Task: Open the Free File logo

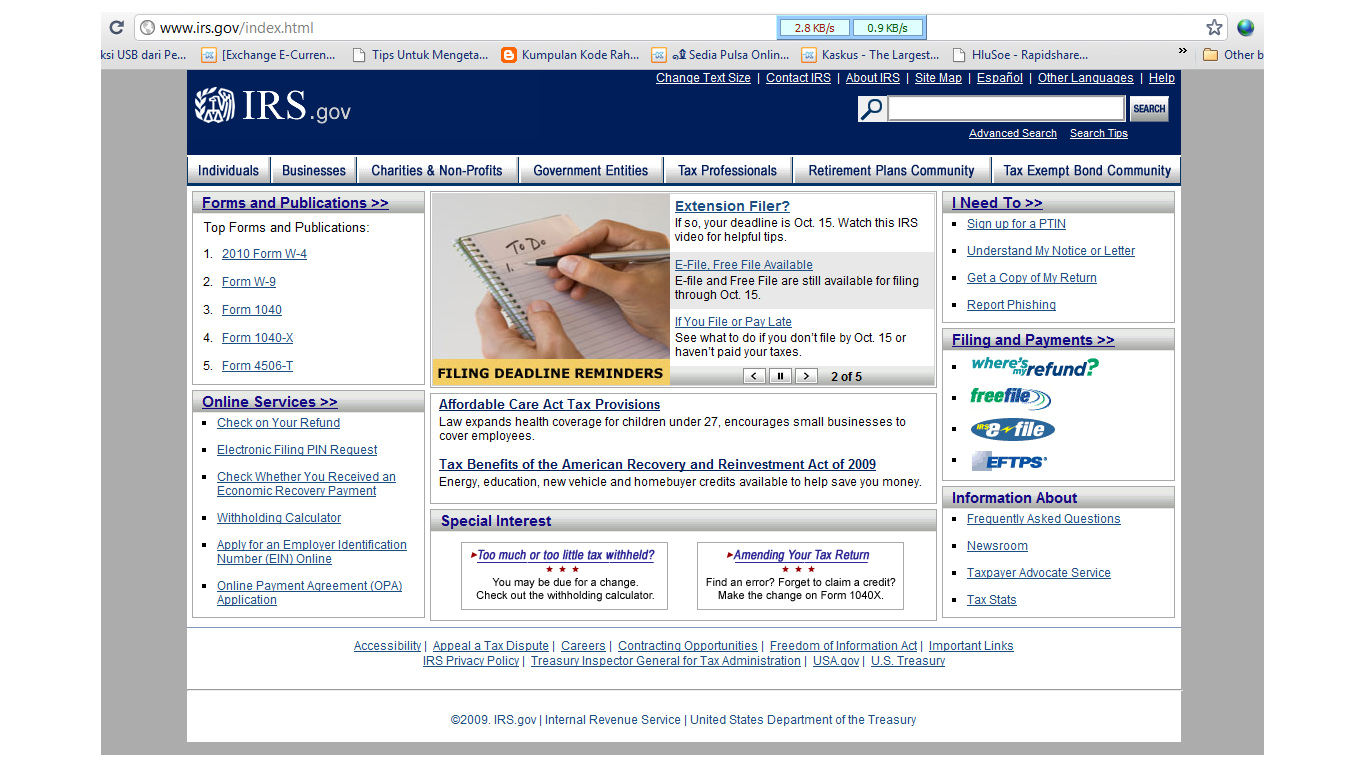Action: point(1010,398)
